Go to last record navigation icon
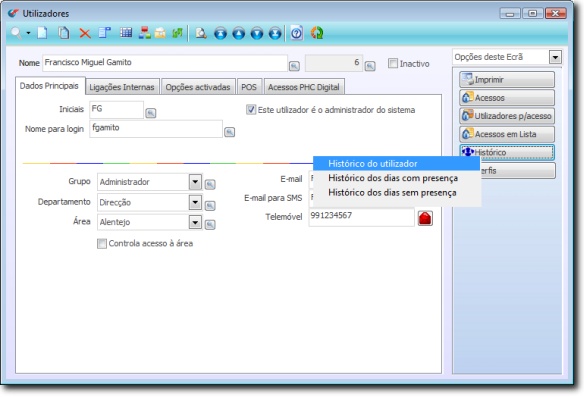Viewport: 584px width, 397px height. (275, 34)
